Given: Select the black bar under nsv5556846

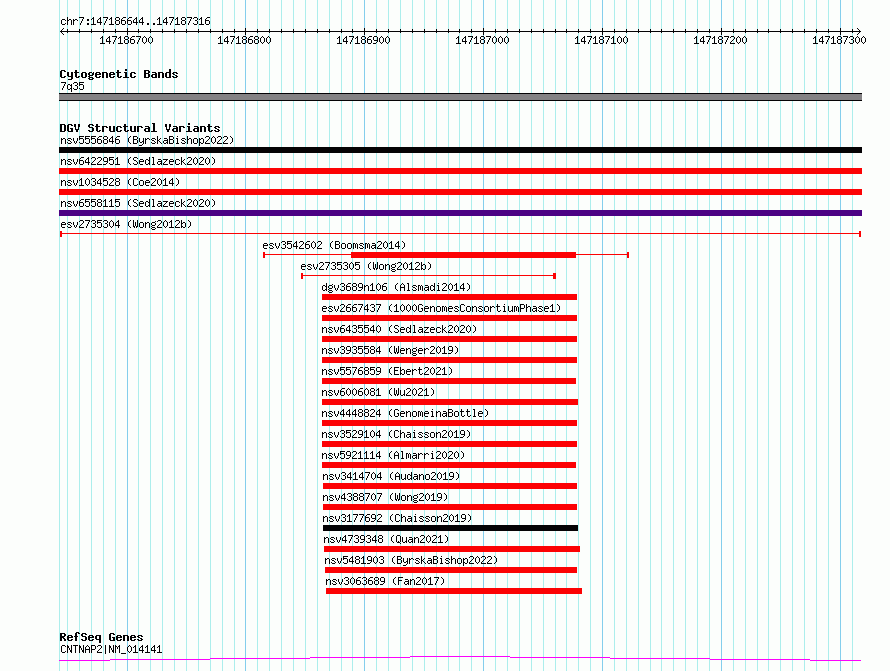Looking at the screenshot, I should point(460,150).
